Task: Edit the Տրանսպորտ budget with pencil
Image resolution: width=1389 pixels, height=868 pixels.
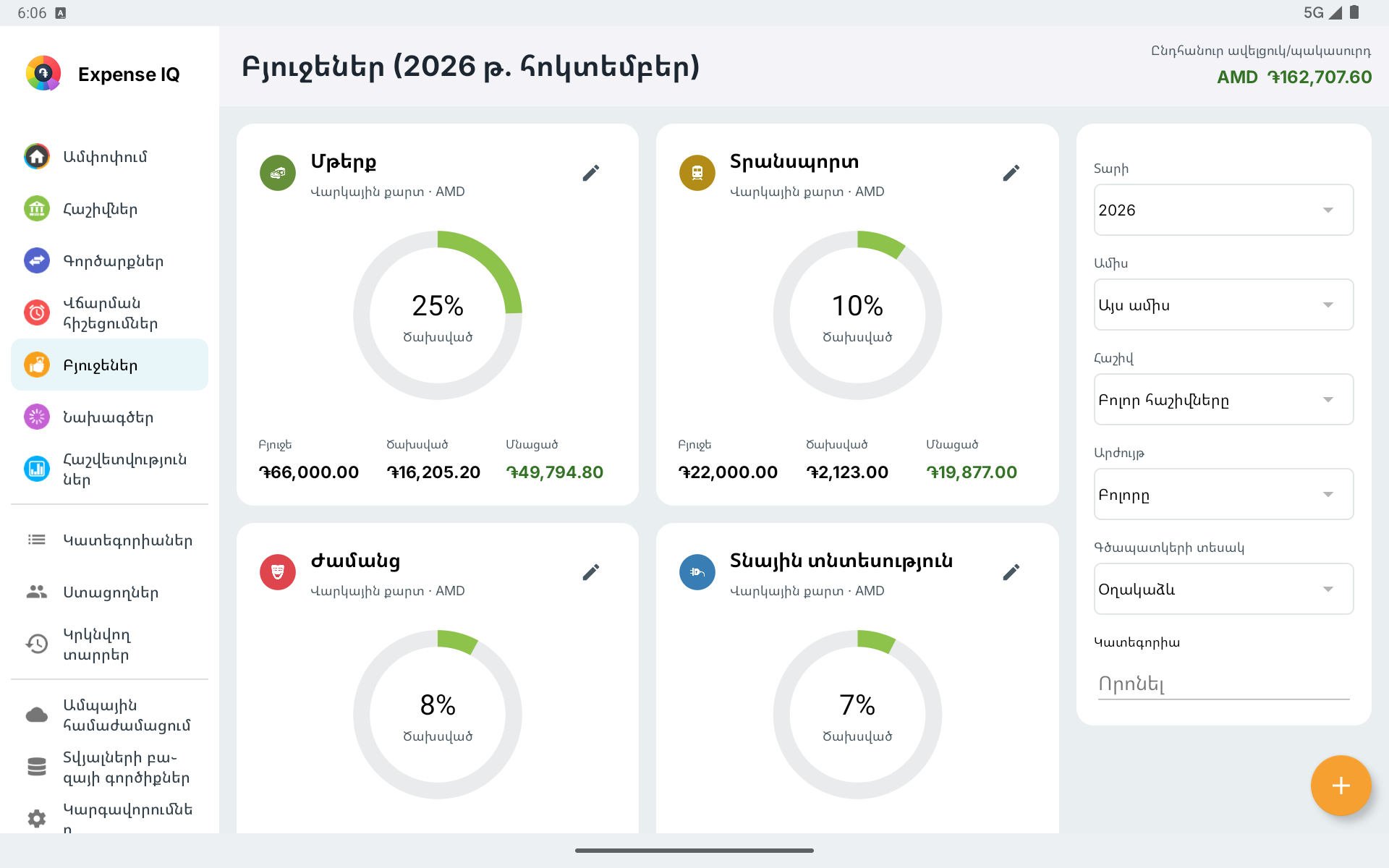Action: click(1011, 173)
